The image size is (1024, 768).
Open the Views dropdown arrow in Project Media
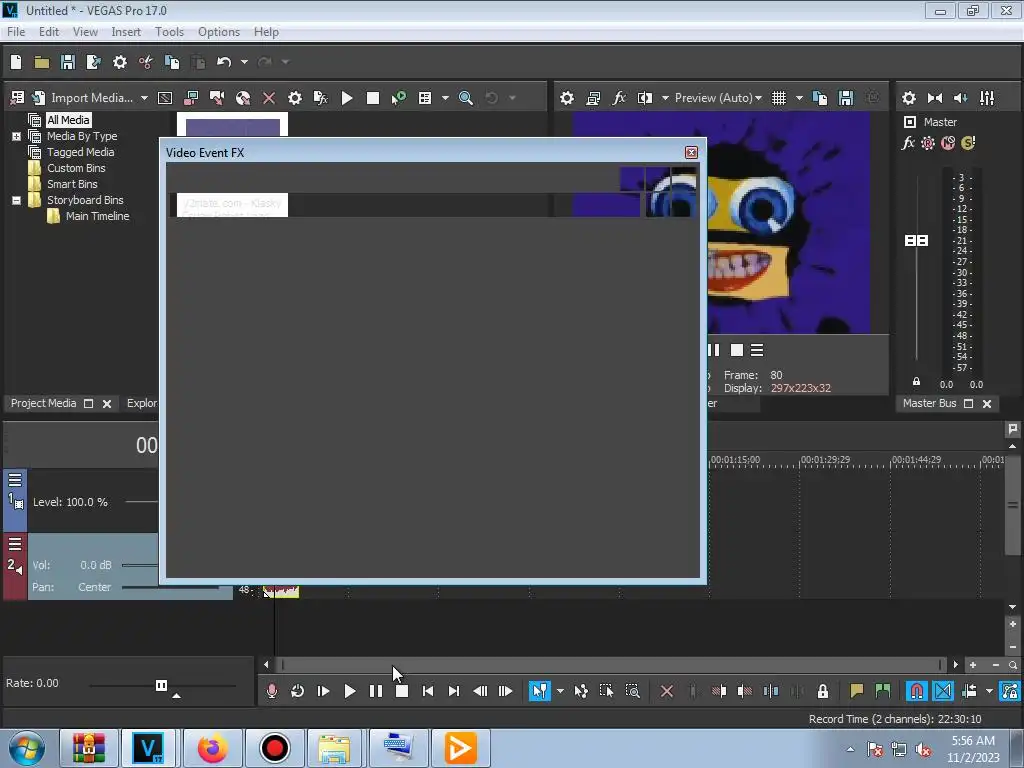tap(445, 98)
